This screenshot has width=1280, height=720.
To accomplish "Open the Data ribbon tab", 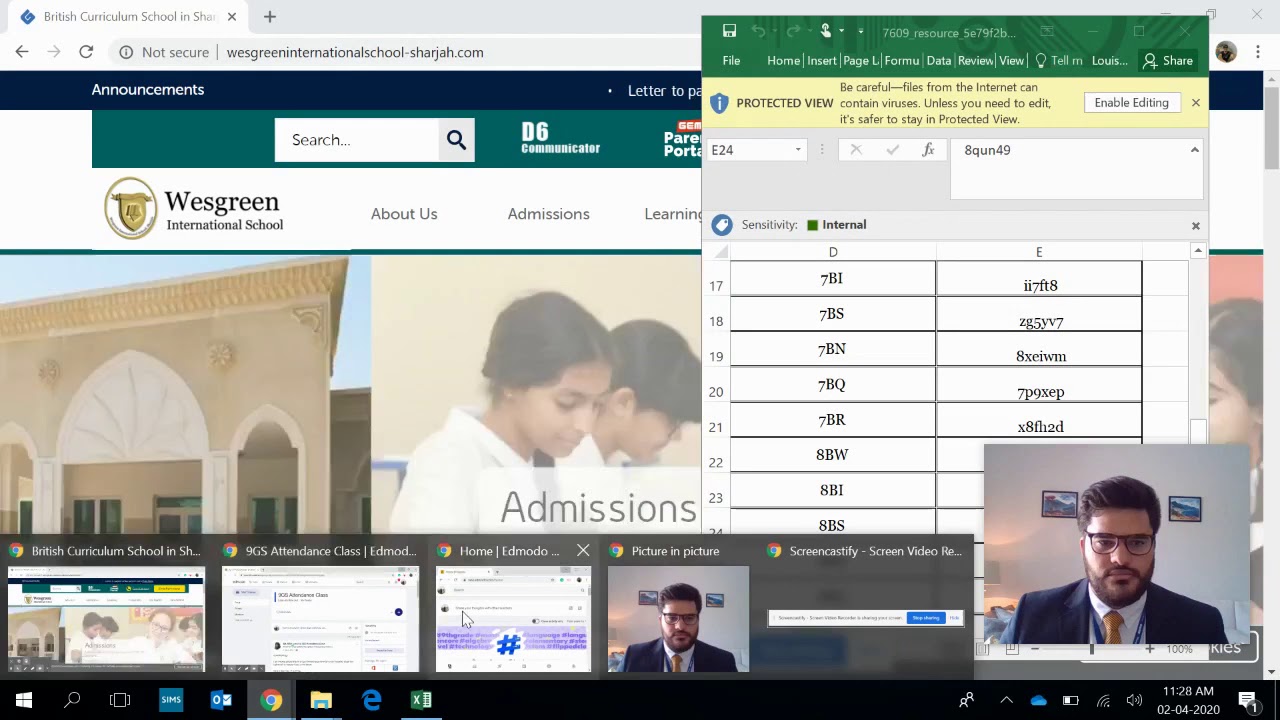I will (939, 61).
